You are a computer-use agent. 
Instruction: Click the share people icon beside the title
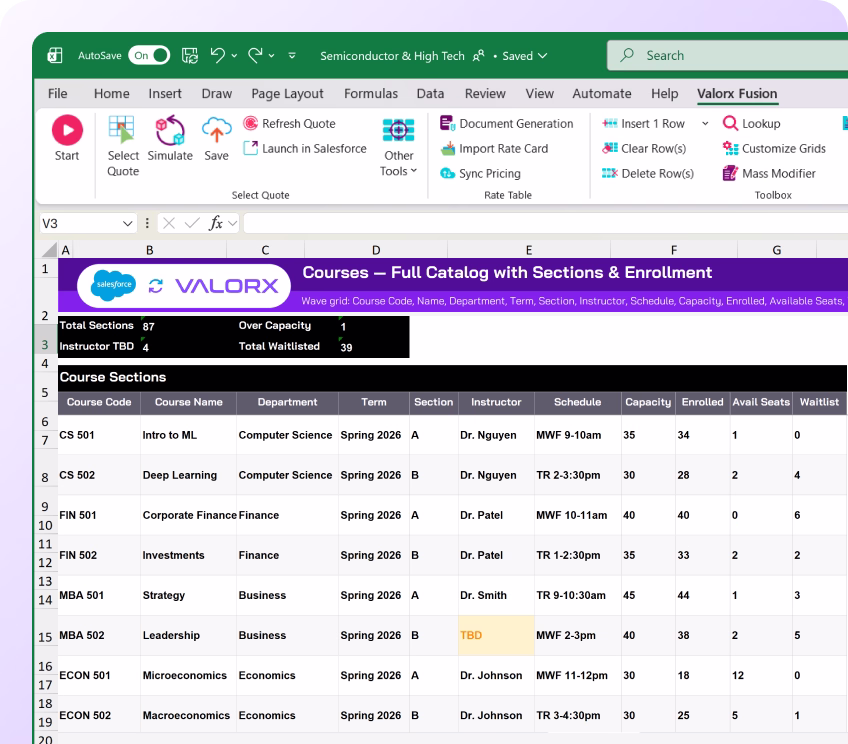(x=479, y=56)
